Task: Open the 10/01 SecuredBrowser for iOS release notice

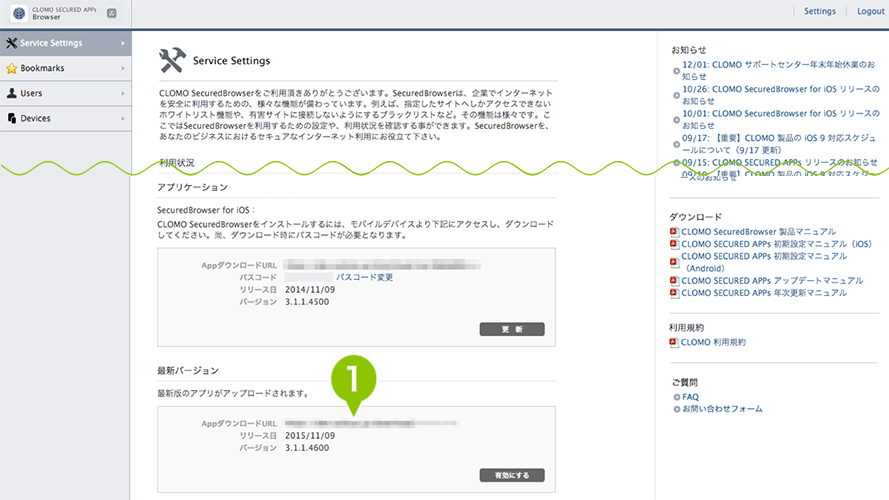Action: coord(781,119)
